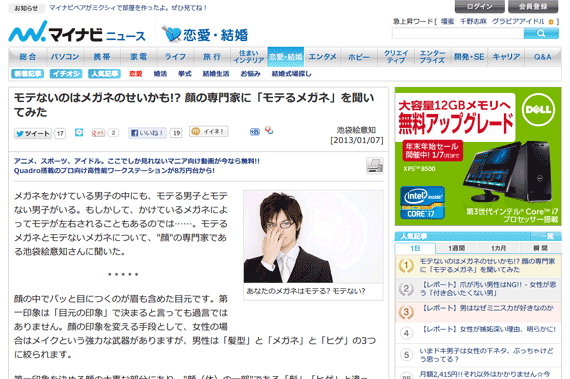570x379 pixels.
Task: Open the ホビー navigation tab
Action: (x=359, y=57)
